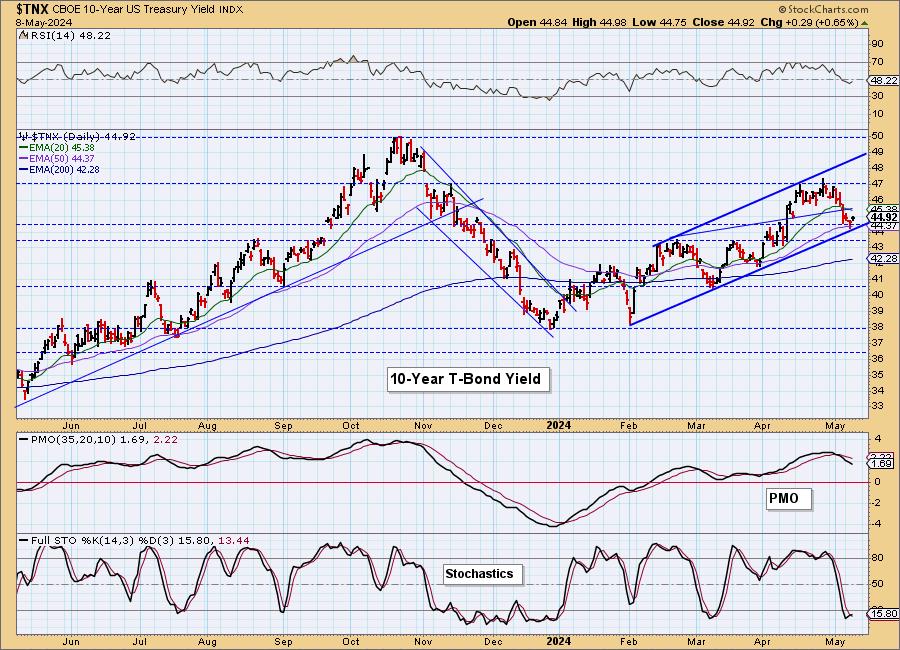900x650 pixels.
Task: Click the High 44.98 value
Action: click(x=599, y=22)
